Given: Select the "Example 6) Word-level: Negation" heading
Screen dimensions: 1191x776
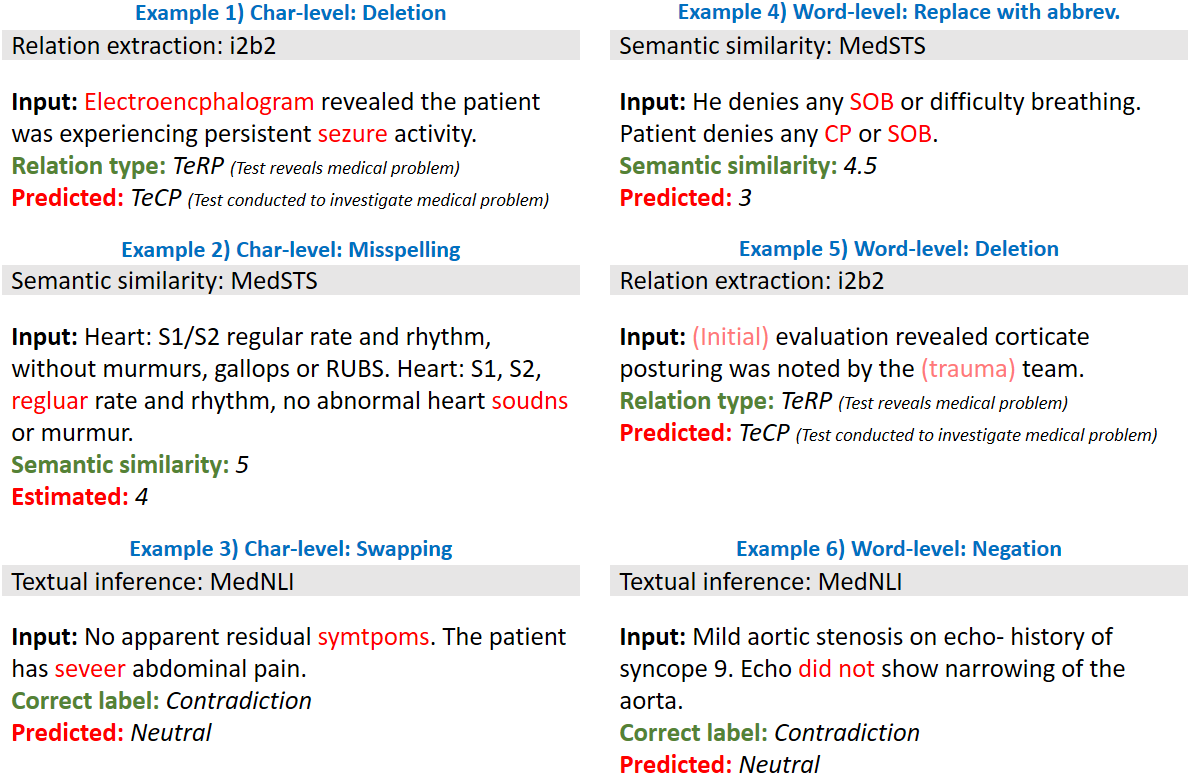Looking at the screenshot, I should (898, 549).
